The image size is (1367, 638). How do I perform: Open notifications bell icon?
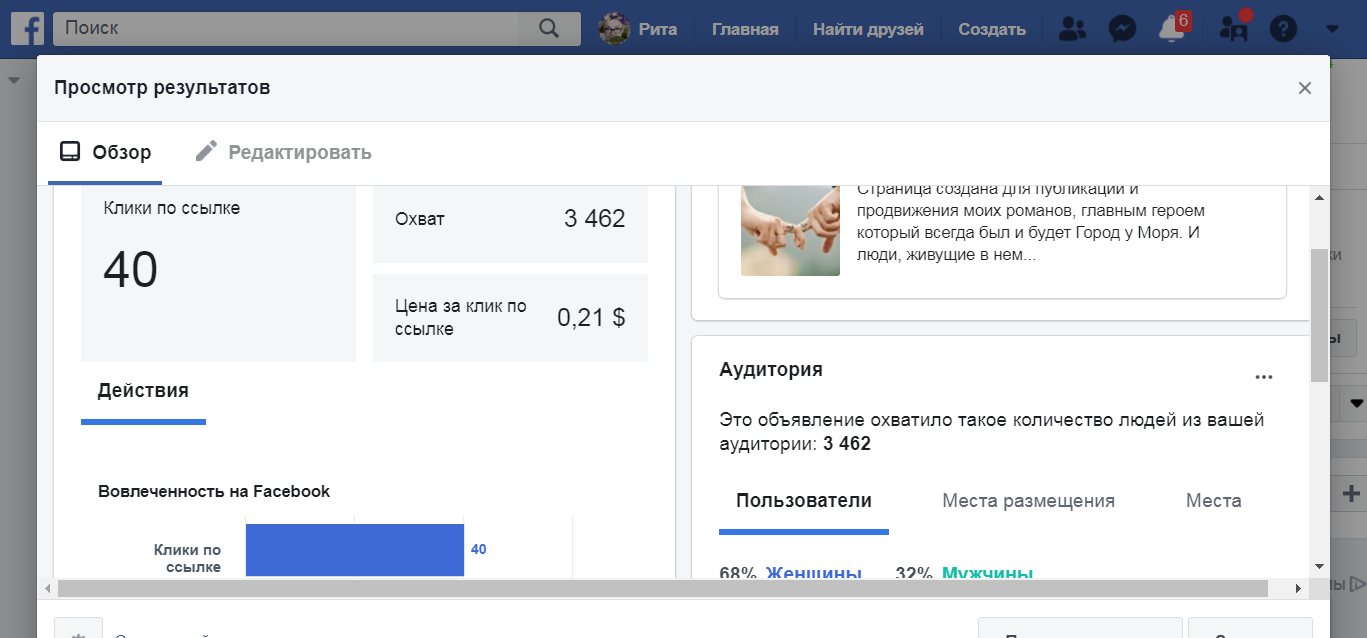[x=1171, y=29]
